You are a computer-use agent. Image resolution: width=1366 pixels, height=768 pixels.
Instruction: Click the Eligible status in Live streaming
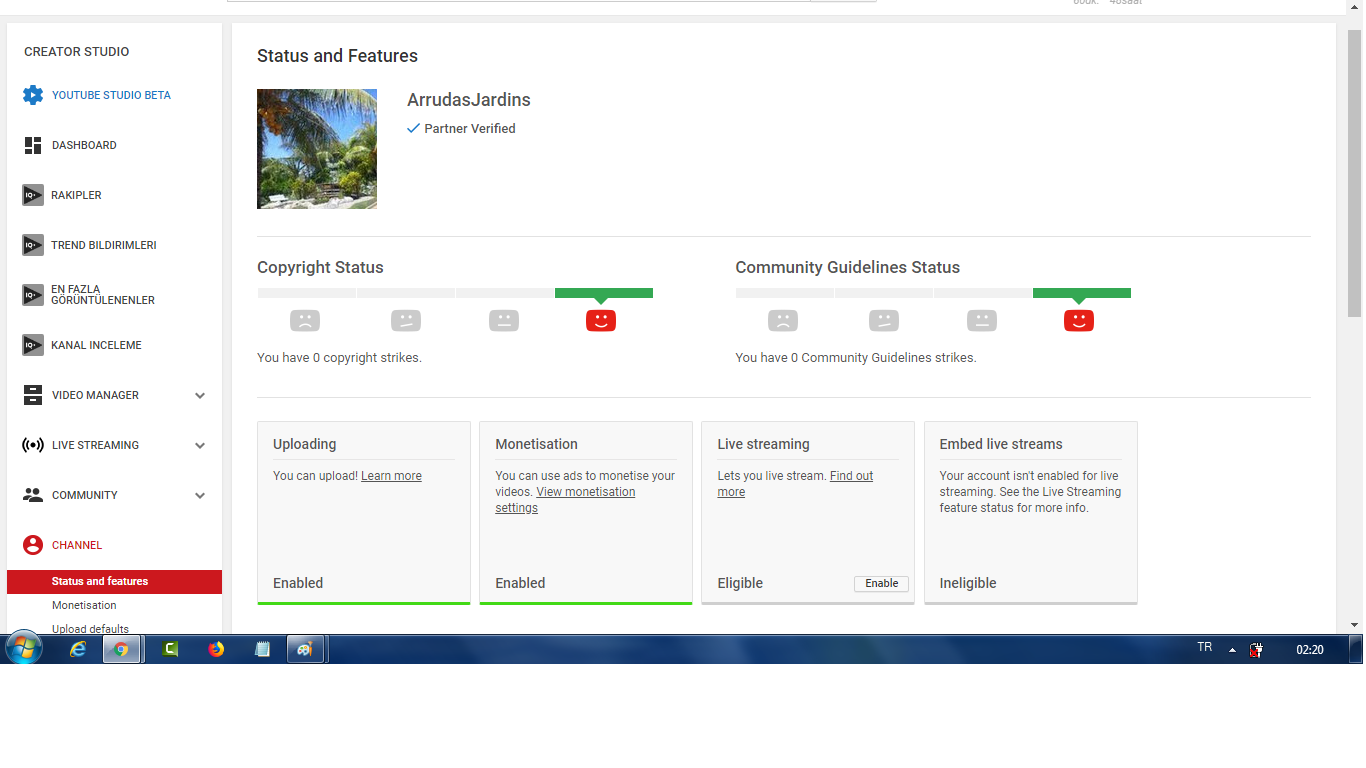click(740, 583)
